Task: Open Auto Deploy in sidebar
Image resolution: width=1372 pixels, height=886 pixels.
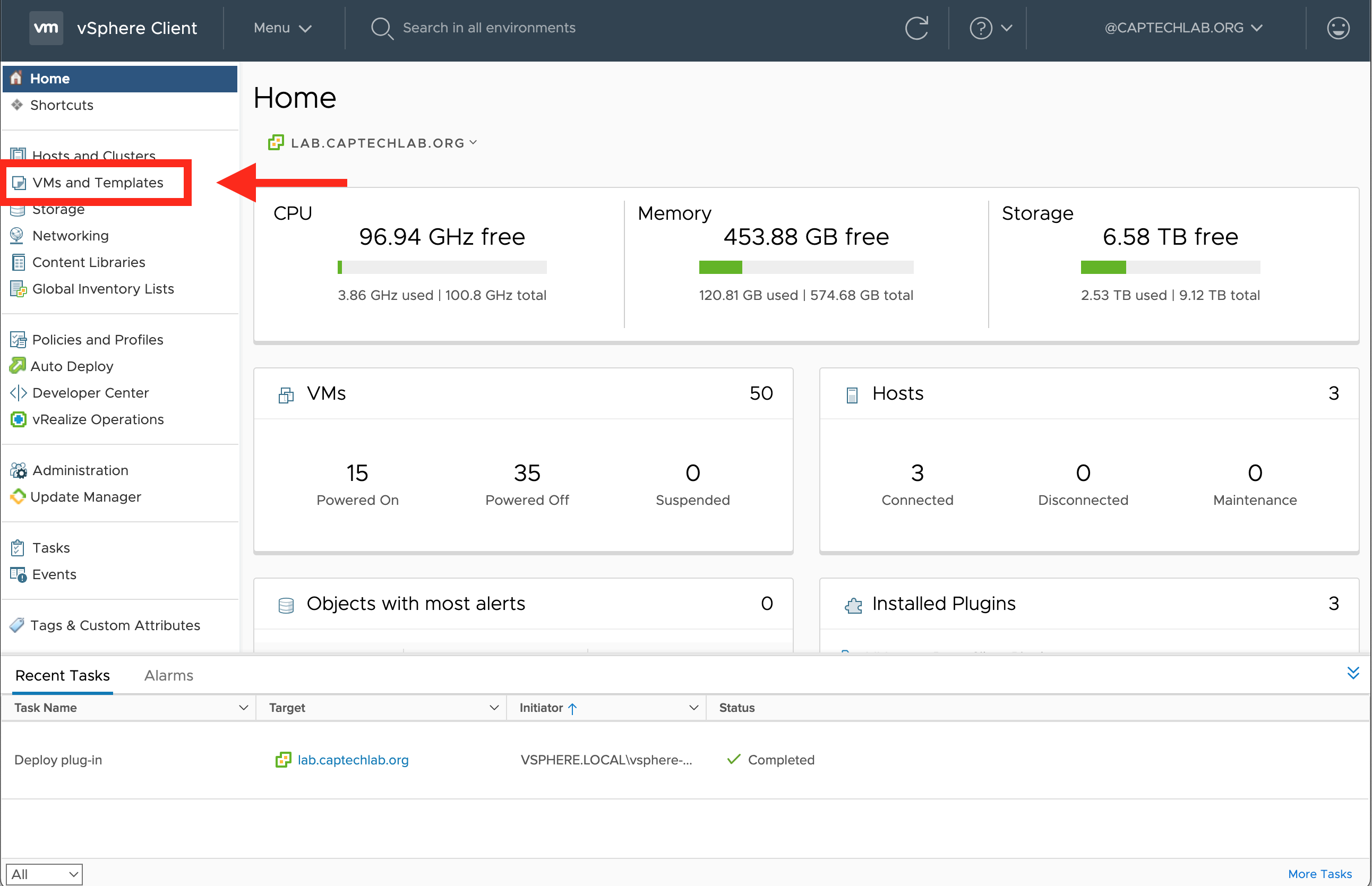Action: click(71, 366)
